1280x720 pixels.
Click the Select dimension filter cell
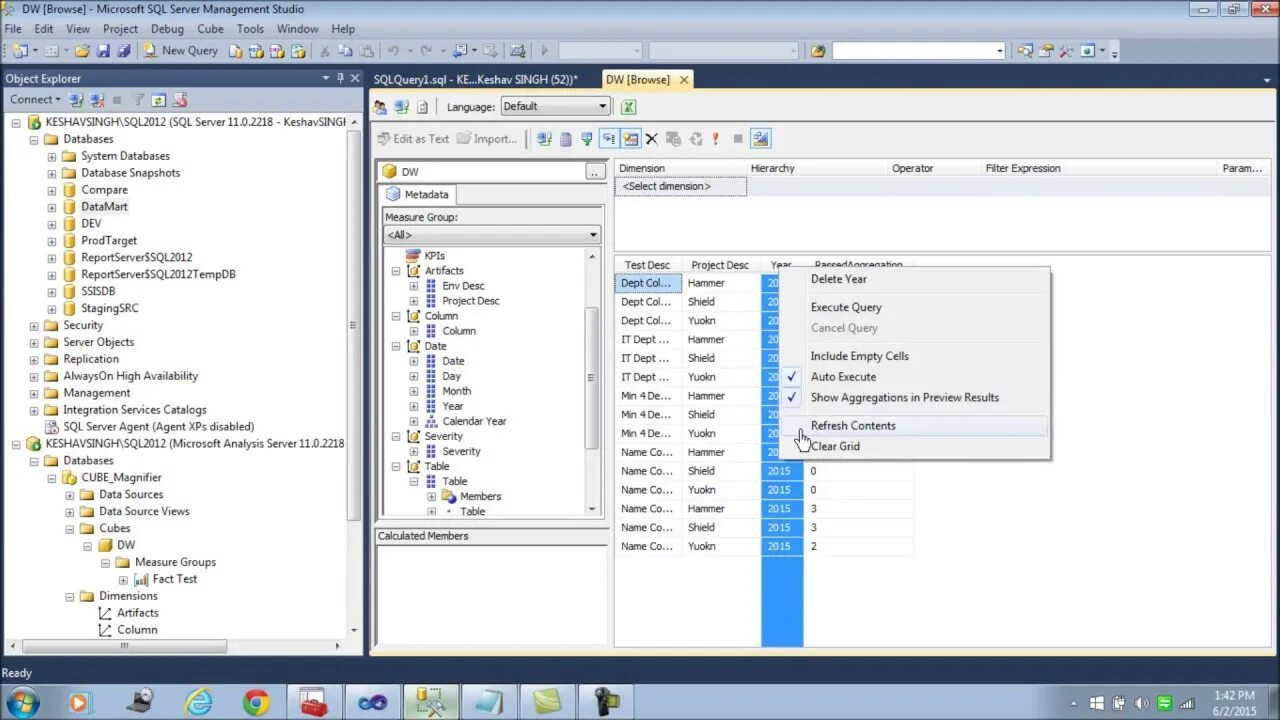680,187
